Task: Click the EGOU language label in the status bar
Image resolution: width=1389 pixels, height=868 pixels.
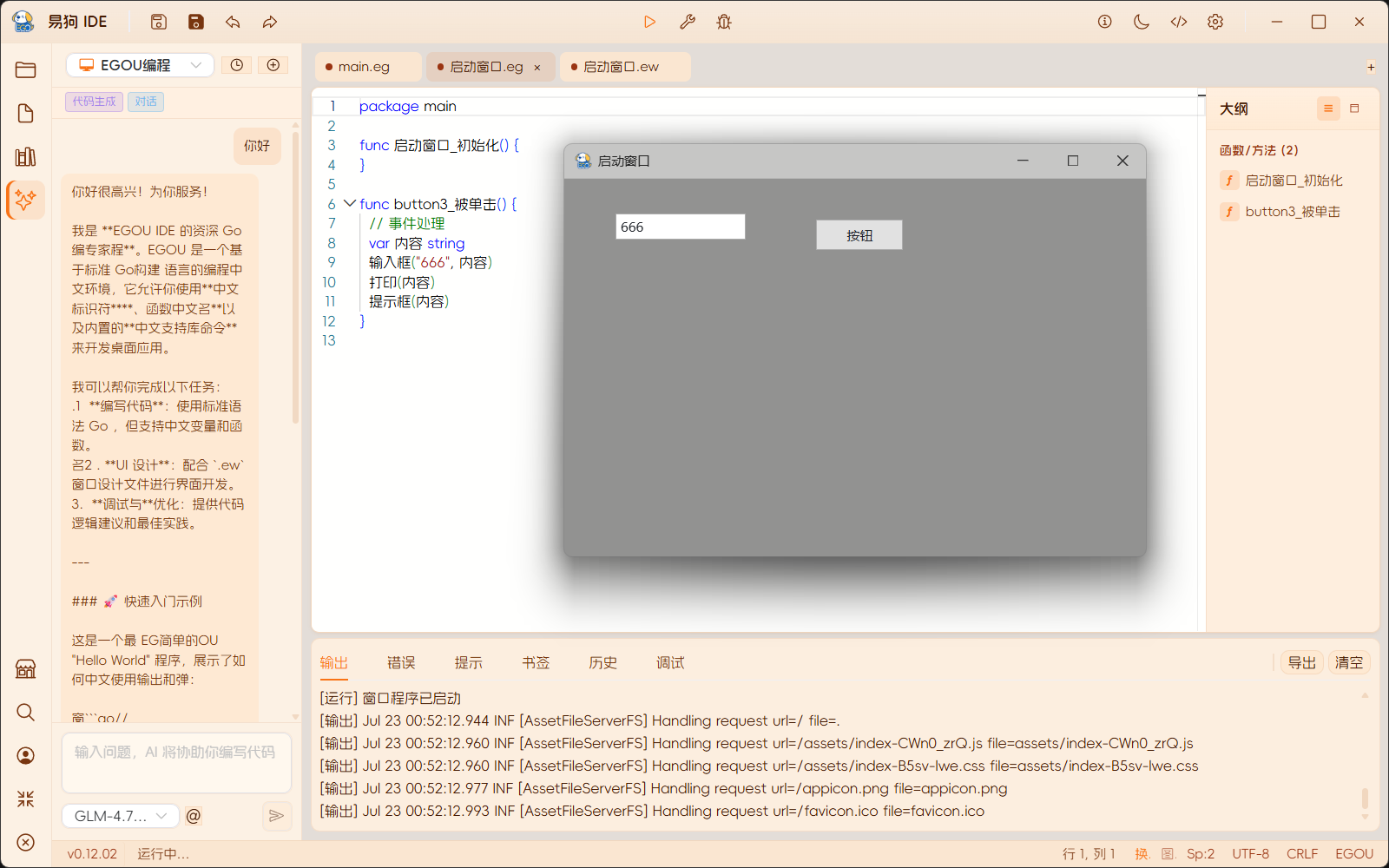Action: (1354, 854)
